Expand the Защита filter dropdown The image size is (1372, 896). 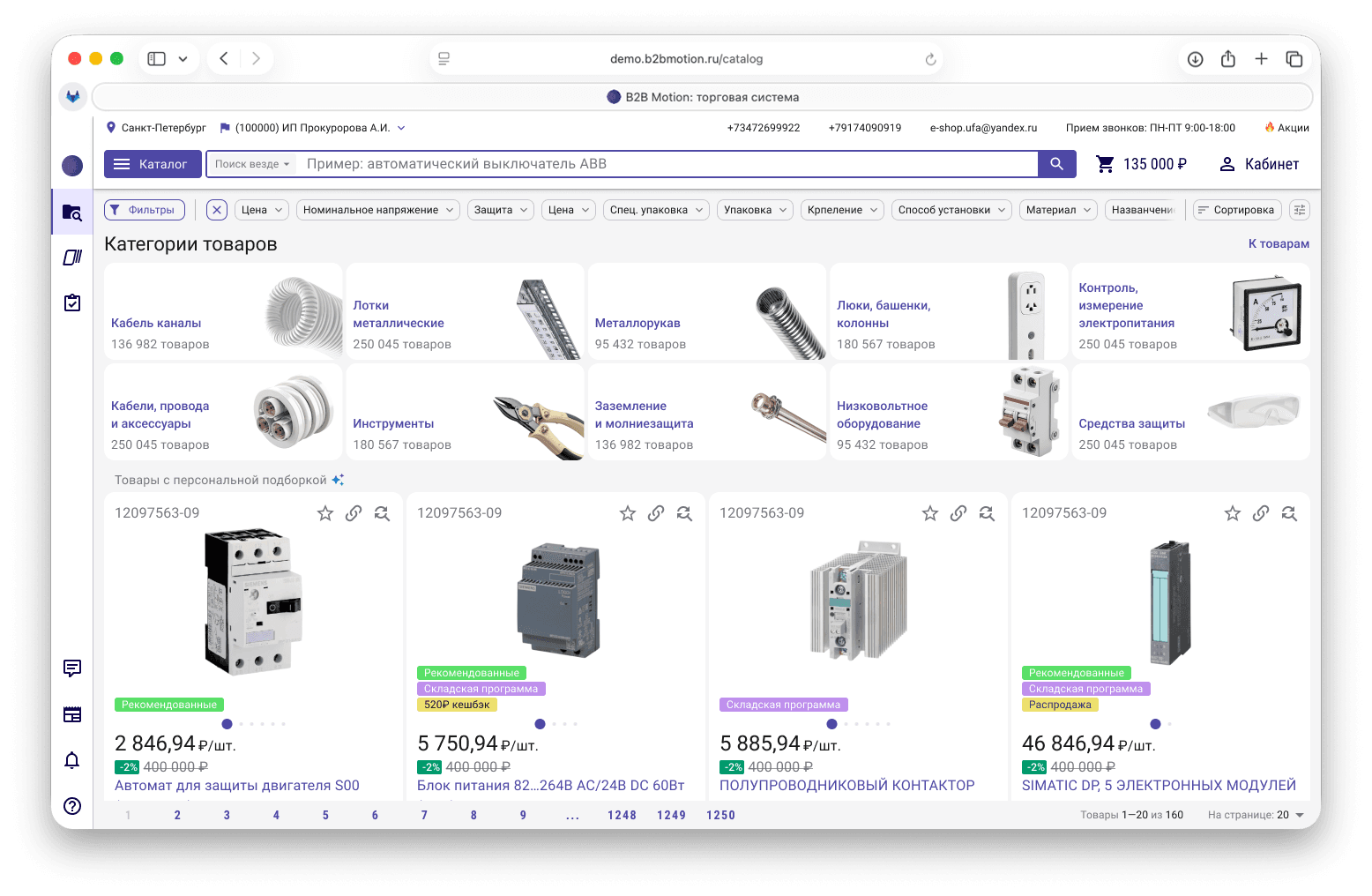500,210
